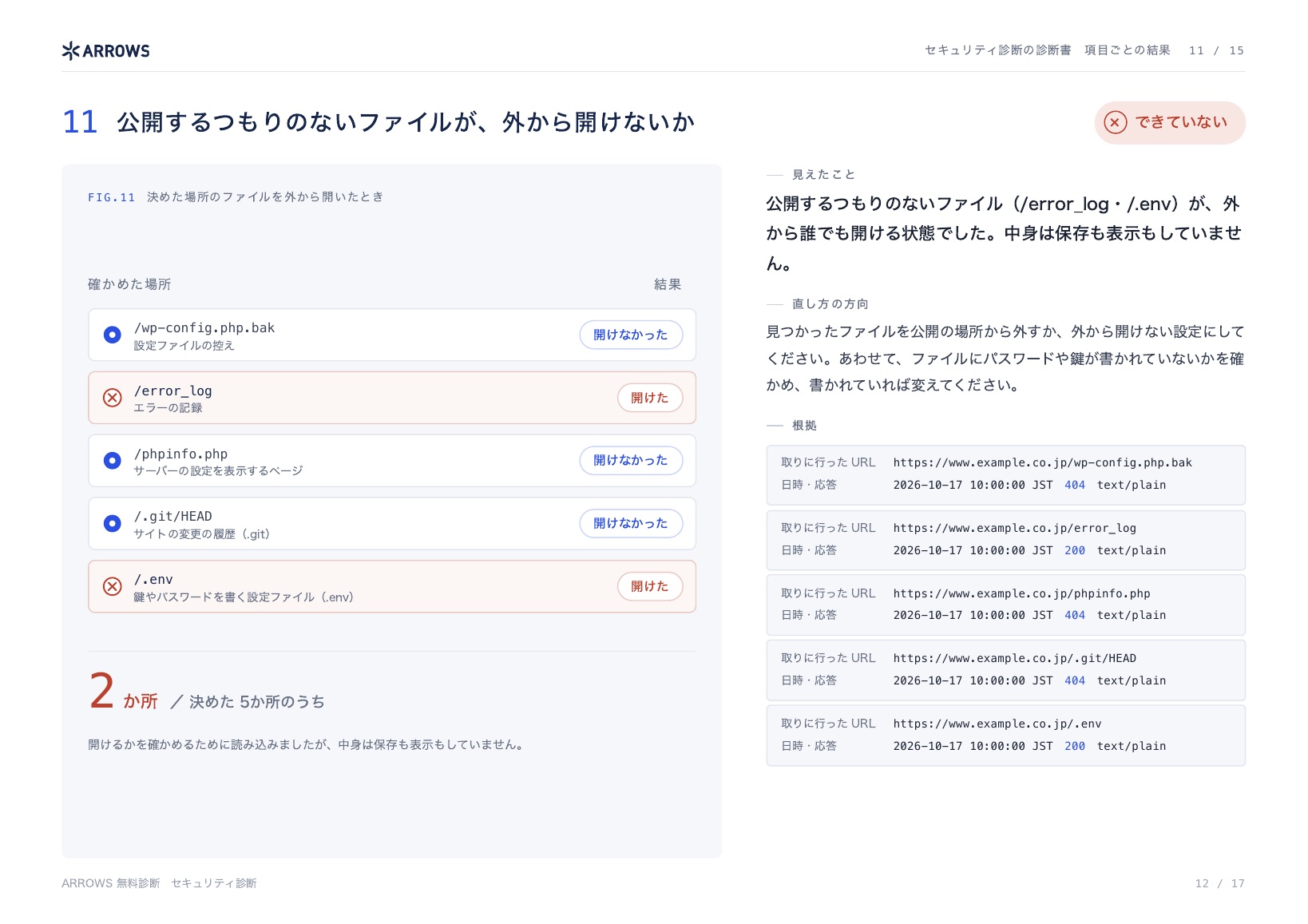Click the .git/HEAD URL in evidence

[1014, 658]
